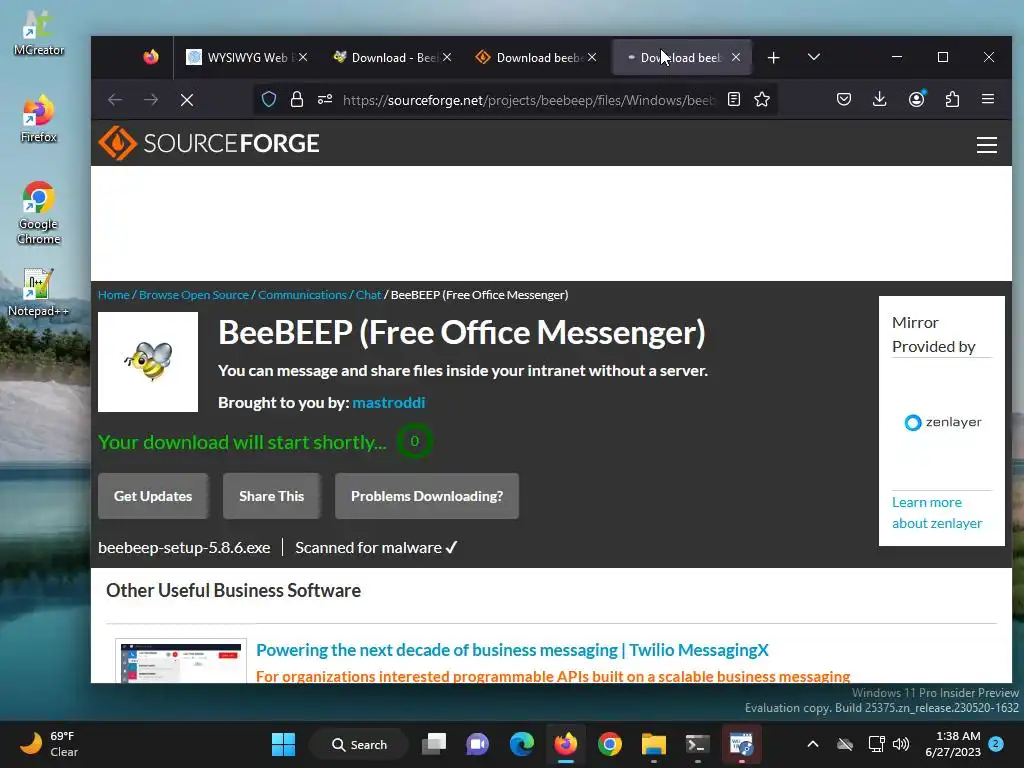Close the WYSIWYG Web tab
This screenshot has height=768, width=1024.
pyautogui.click(x=303, y=57)
